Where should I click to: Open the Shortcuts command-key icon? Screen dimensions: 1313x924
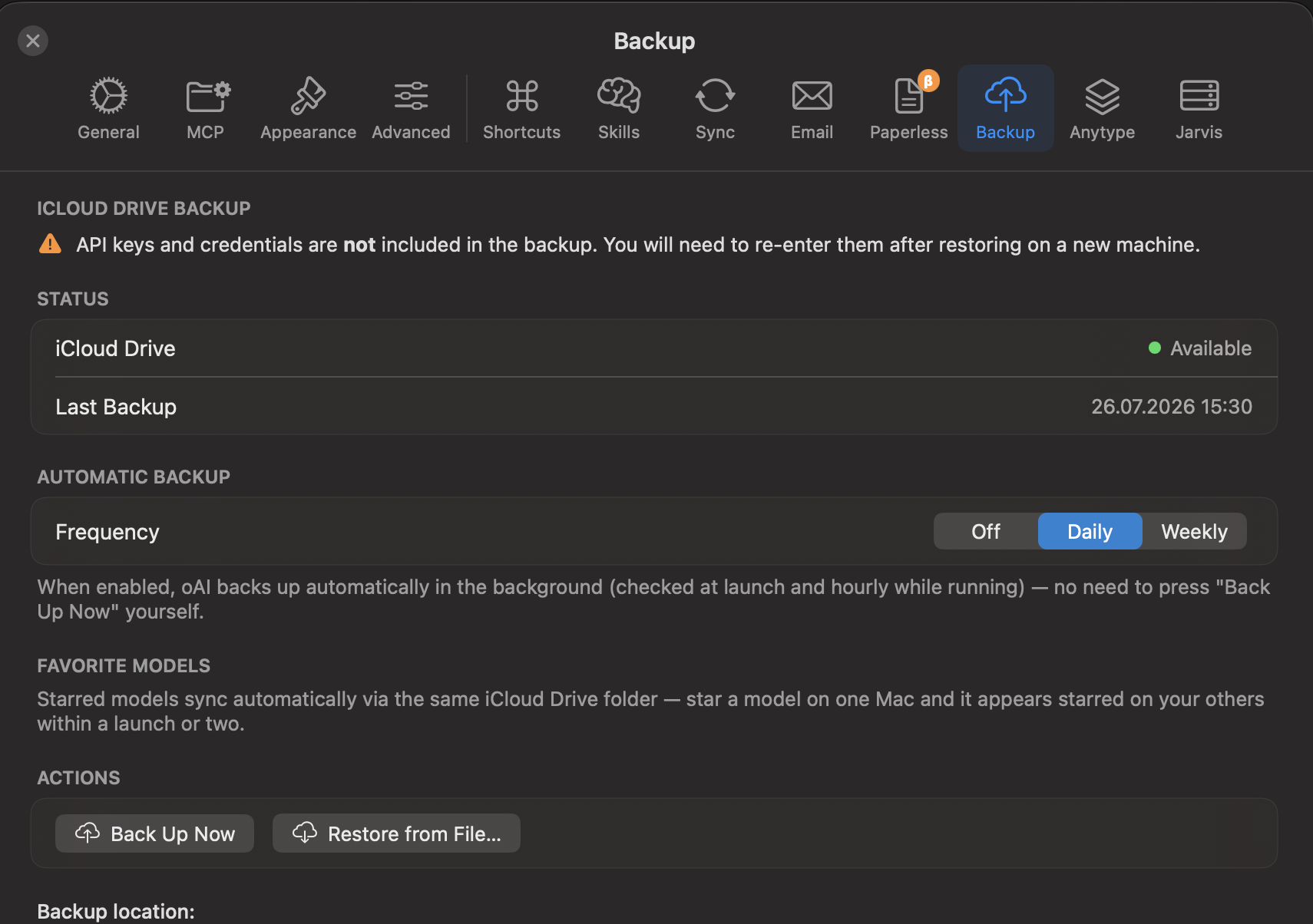tap(522, 96)
